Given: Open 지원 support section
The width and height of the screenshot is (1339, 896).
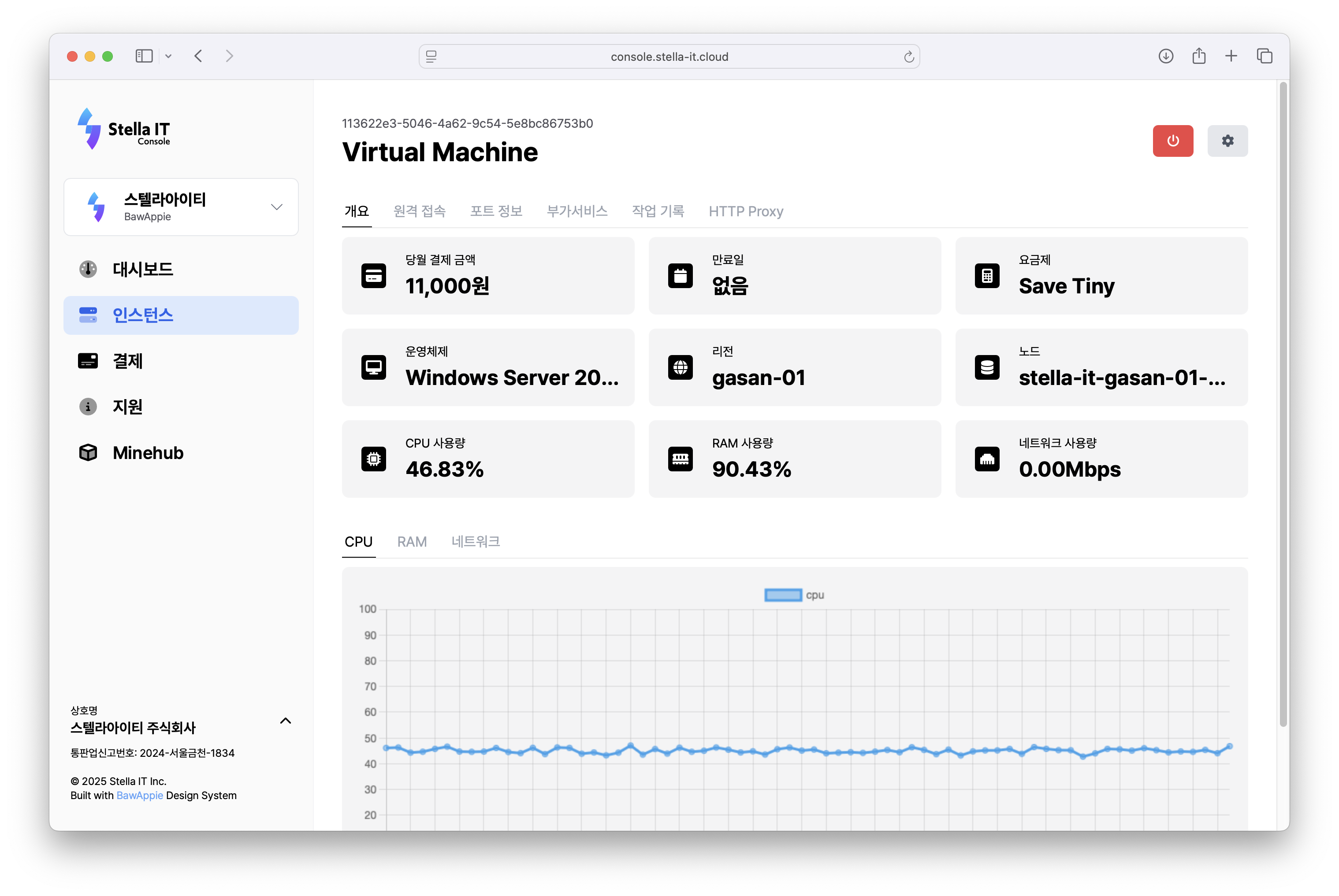Looking at the screenshot, I should tap(127, 407).
